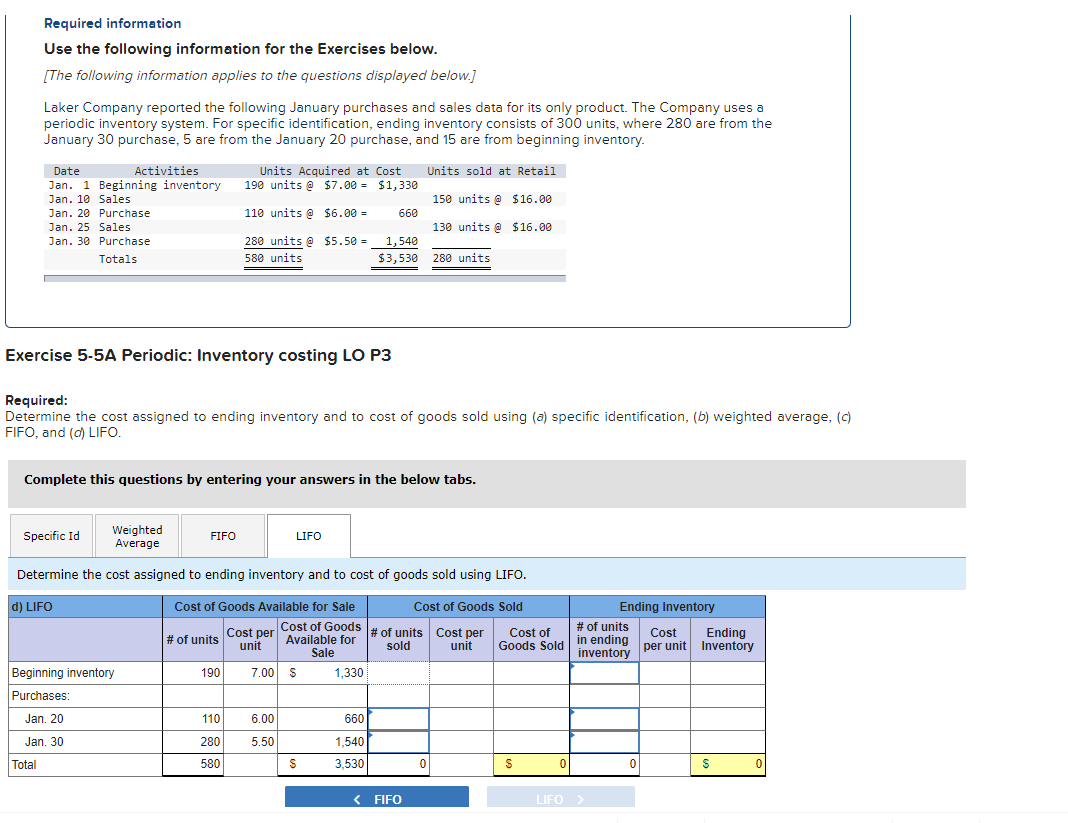Click the yellow Ending Inventory total cell

(x=727, y=764)
